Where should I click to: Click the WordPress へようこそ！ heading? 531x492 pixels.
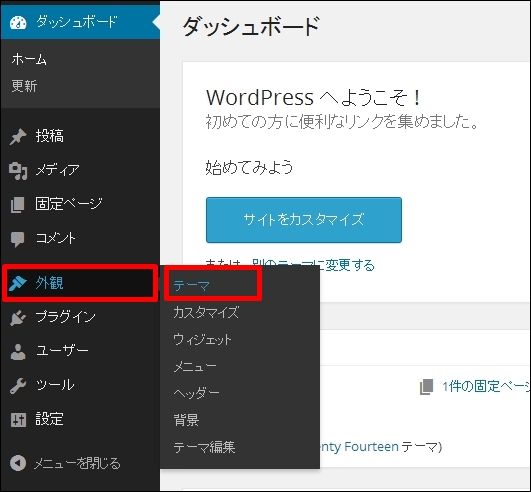tap(314, 98)
